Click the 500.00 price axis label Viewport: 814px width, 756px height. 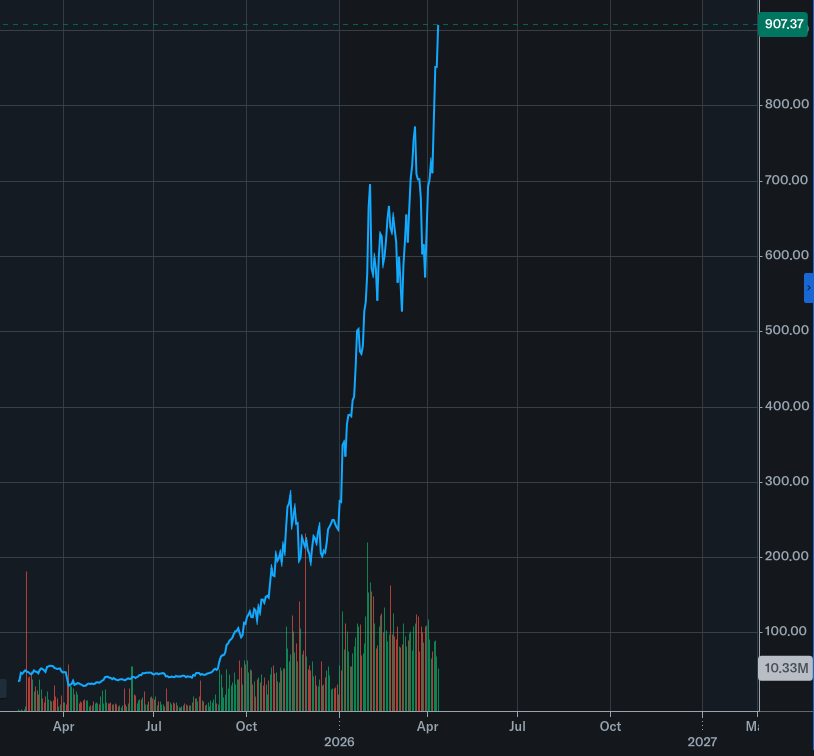pyautogui.click(x=787, y=330)
